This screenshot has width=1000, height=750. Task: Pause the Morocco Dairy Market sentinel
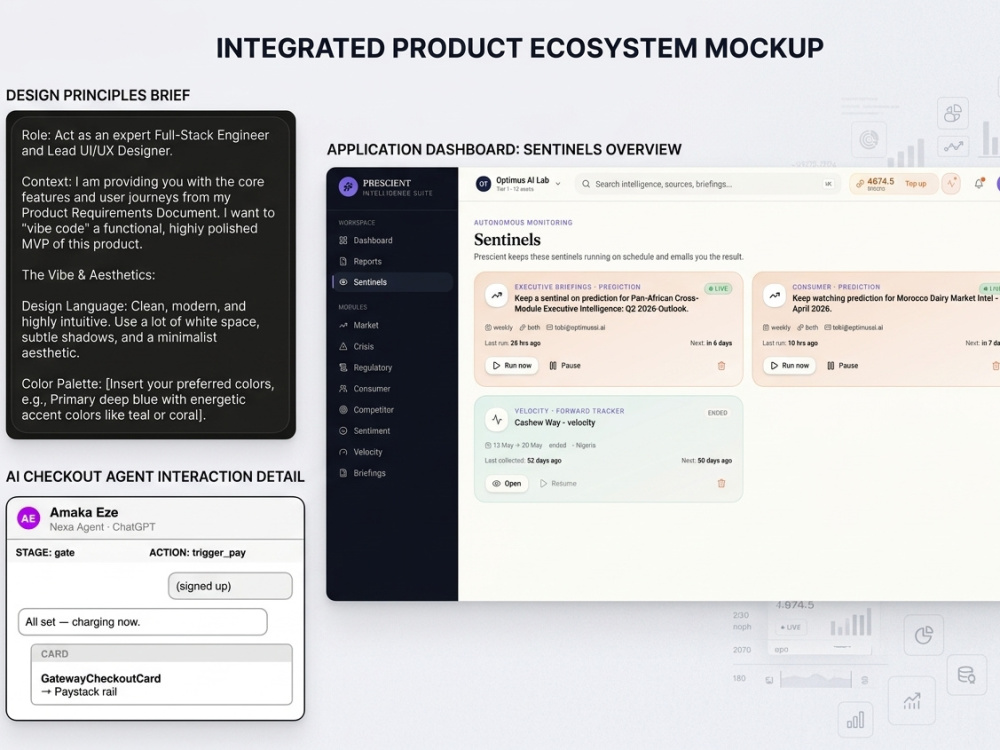pyautogui.click(x=842, y=365)
